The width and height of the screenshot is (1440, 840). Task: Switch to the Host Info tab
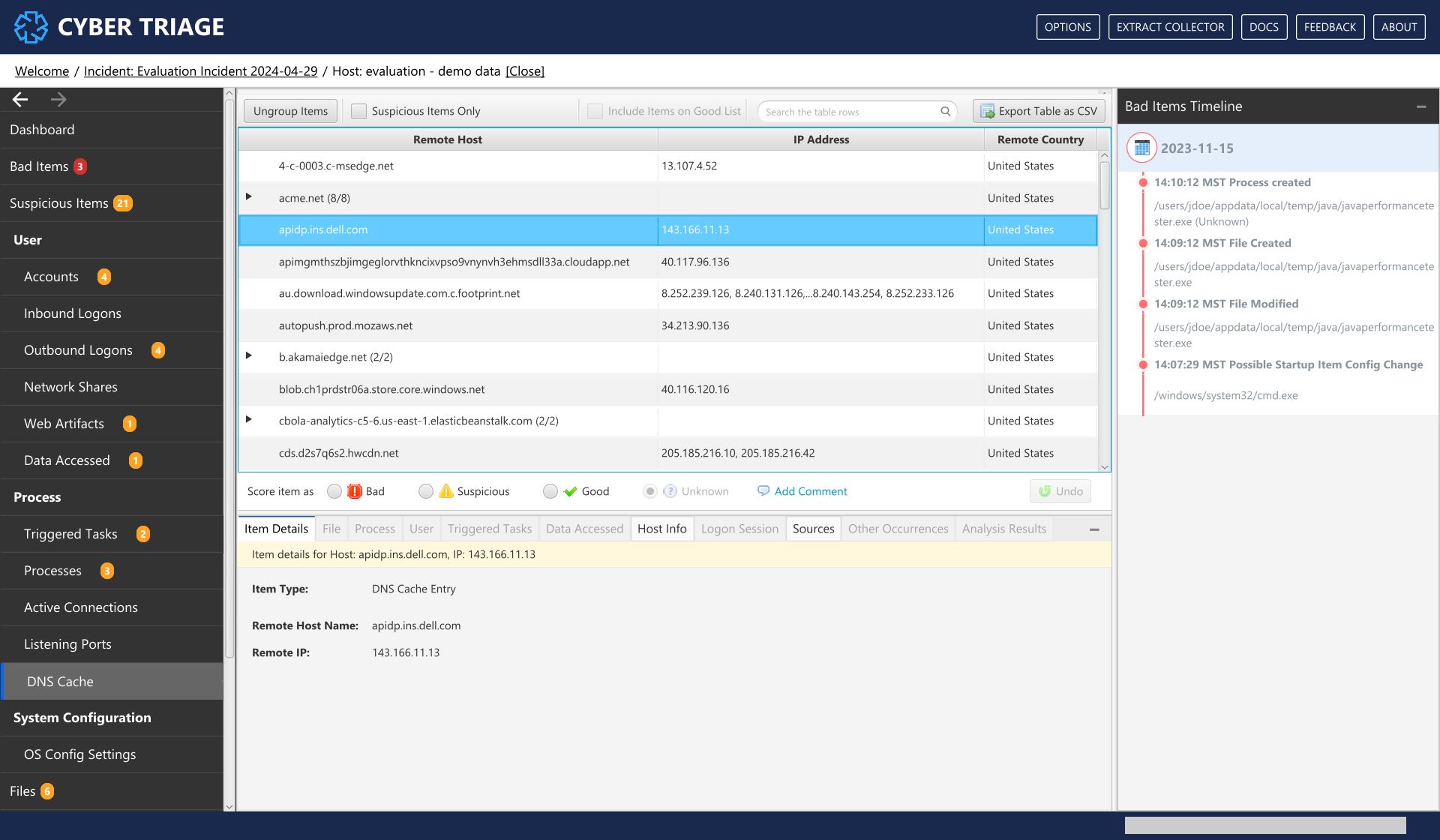661,529
